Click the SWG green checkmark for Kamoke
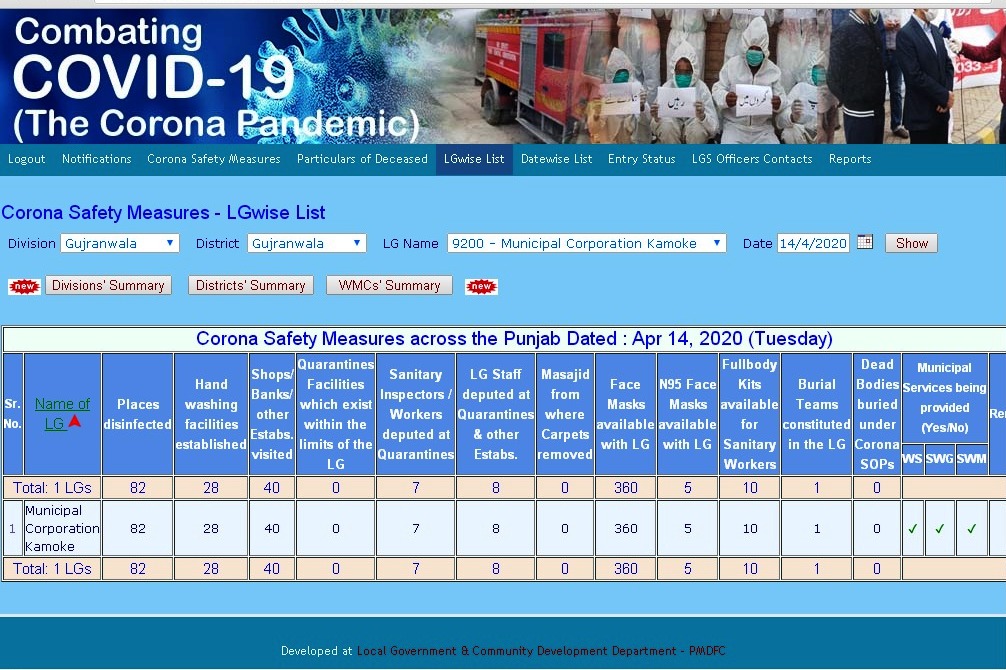The width and height of the screenshot is (1006, 670). pos(940,529)
